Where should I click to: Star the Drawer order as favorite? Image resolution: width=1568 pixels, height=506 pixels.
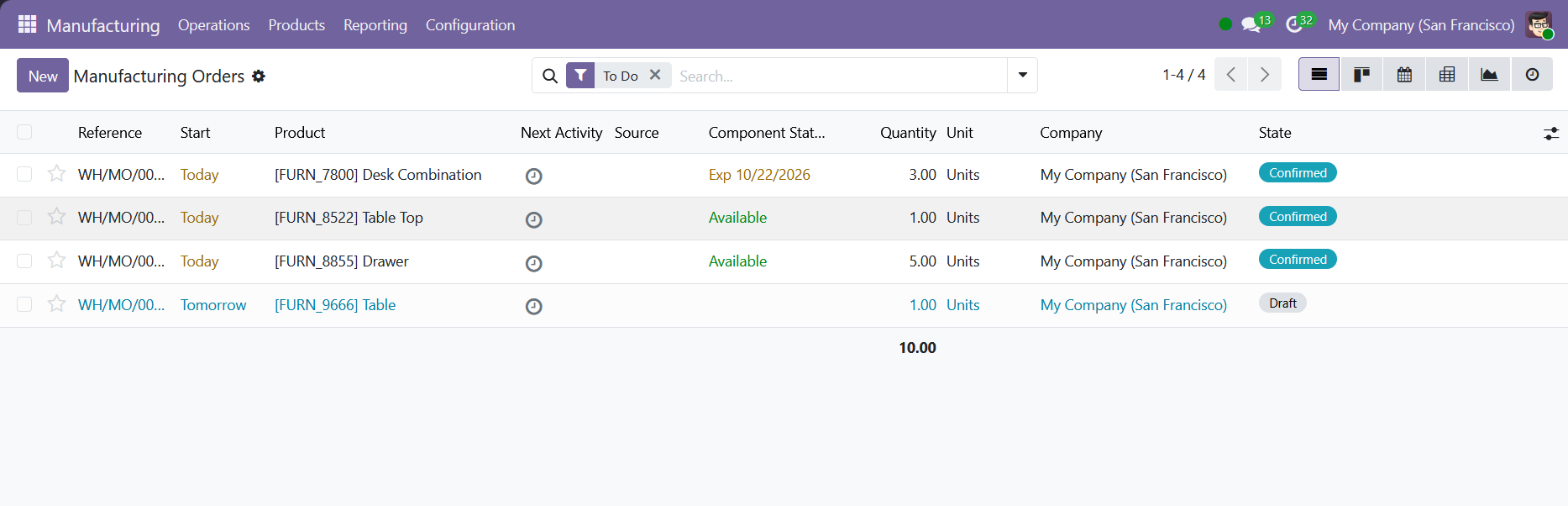(x=56, y=261)
